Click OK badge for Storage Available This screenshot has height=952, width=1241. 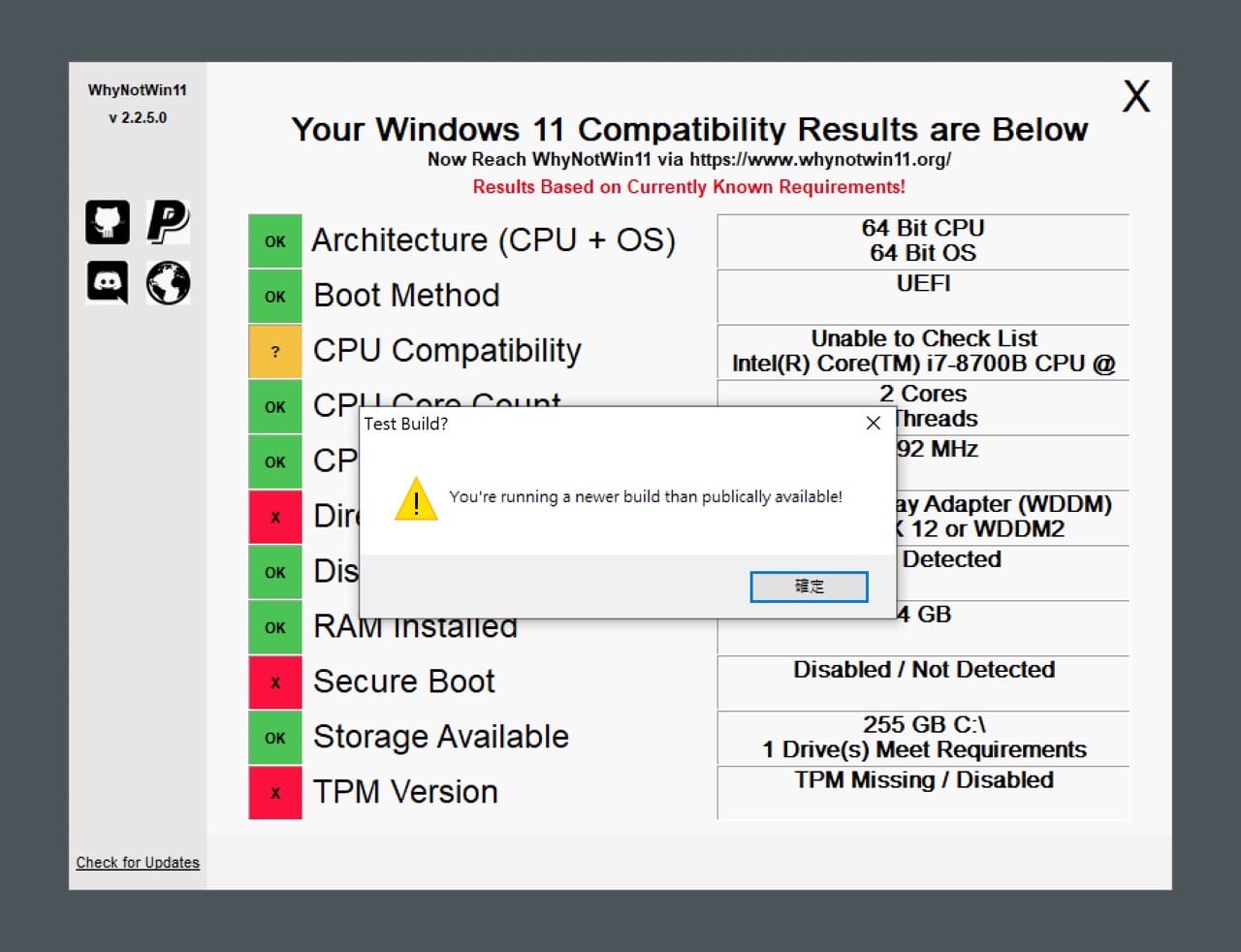click(x=275, y=738)
